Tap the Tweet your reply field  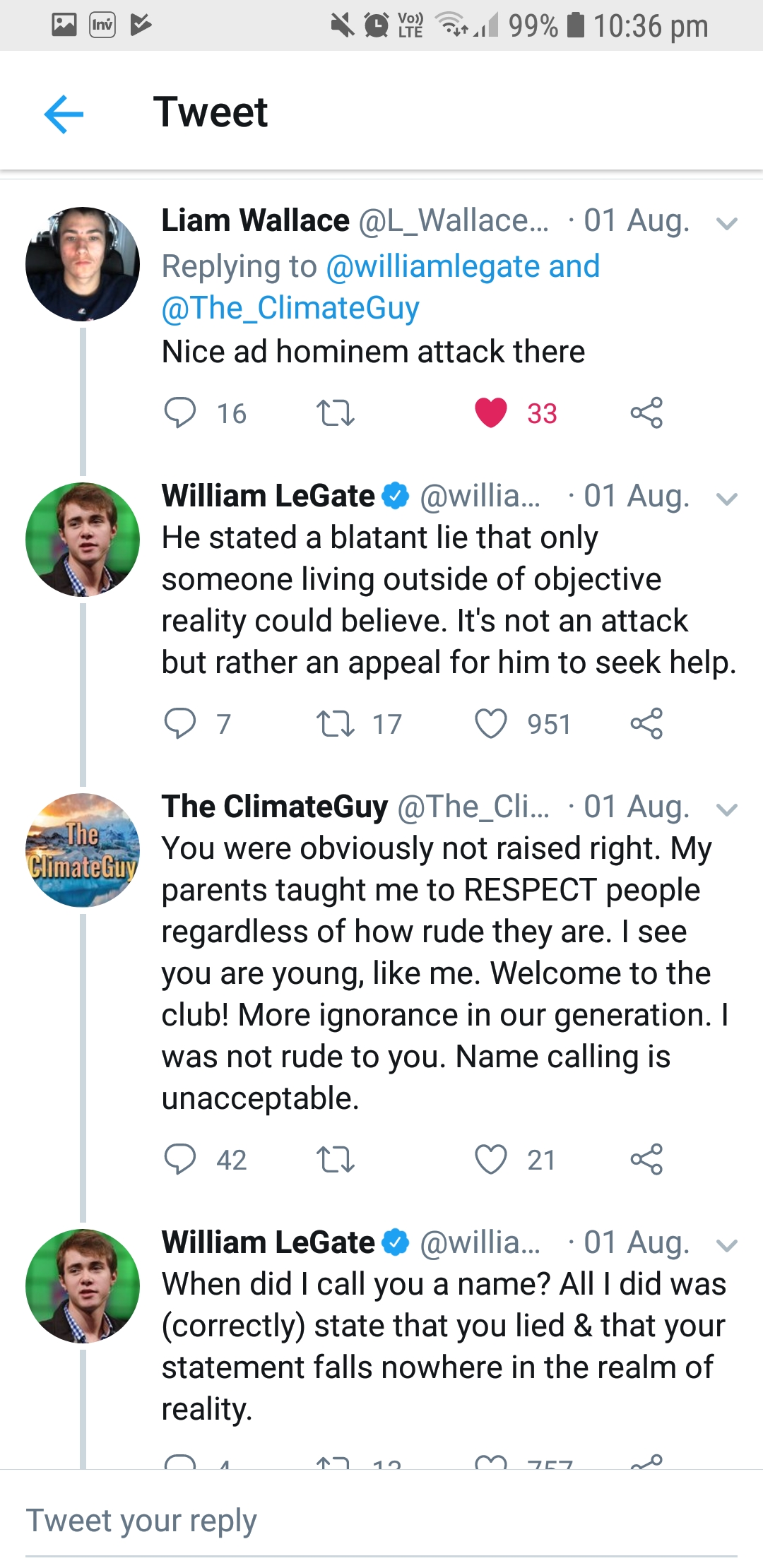pos(381,1521)
